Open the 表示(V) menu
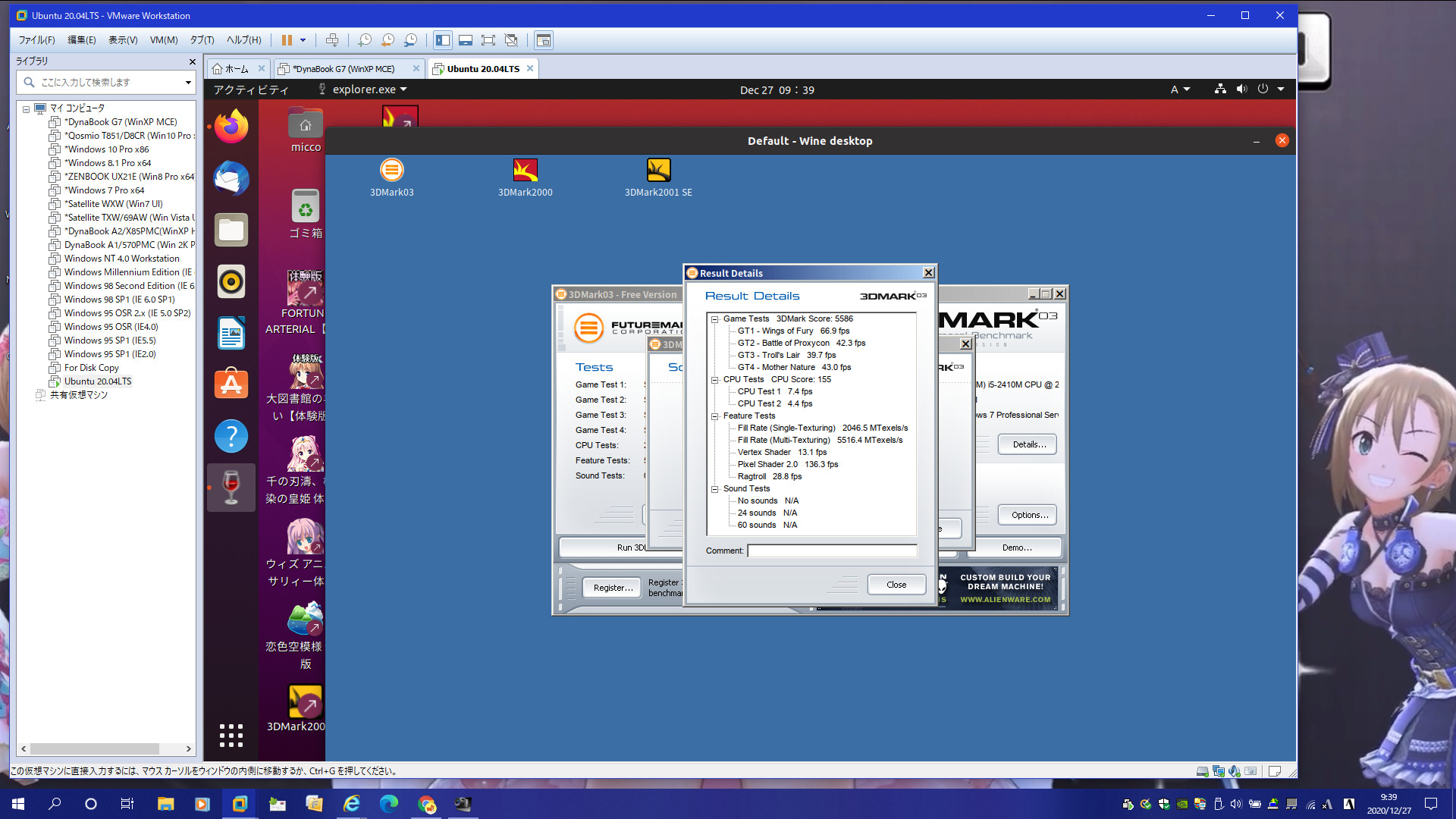 [123, 40]
